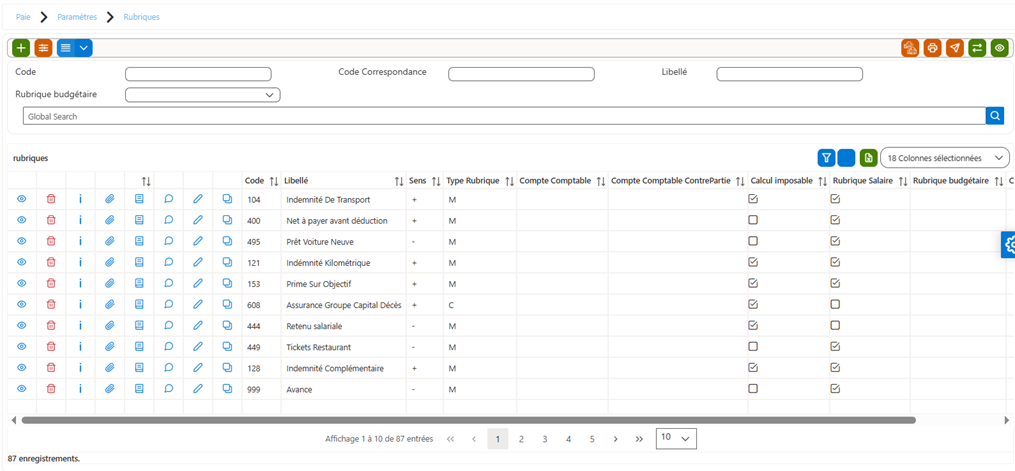Go to page 2
This screenshot has height=471, width=1015.
521,439
